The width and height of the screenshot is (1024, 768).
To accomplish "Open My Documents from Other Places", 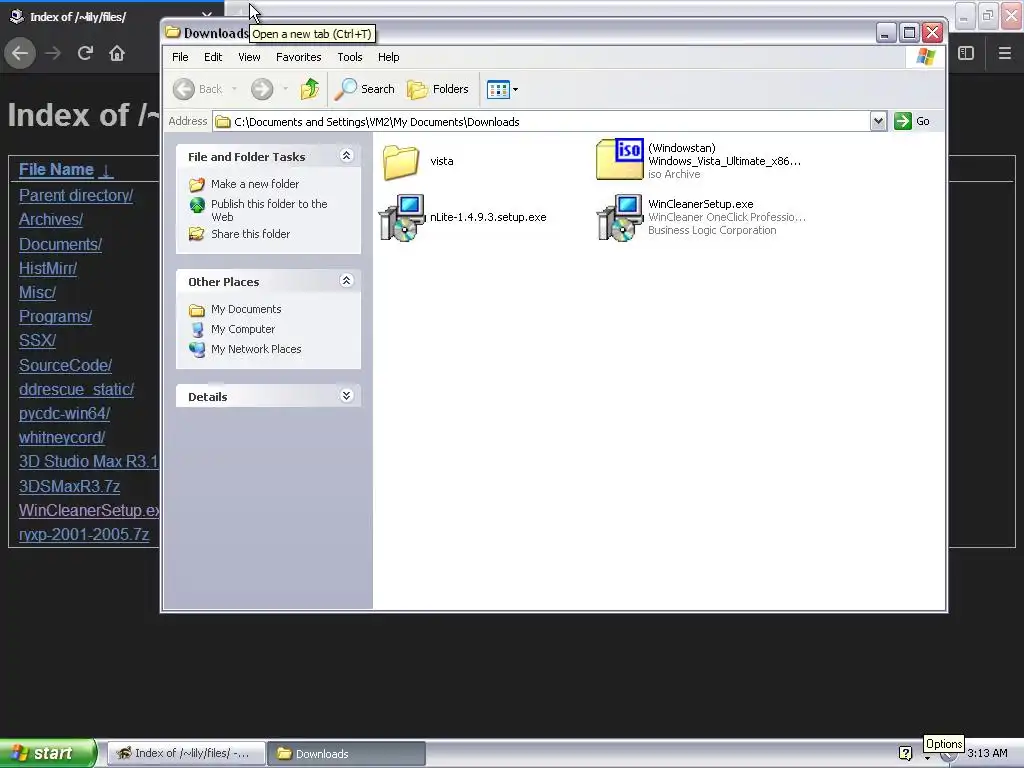I will (246, 309).
